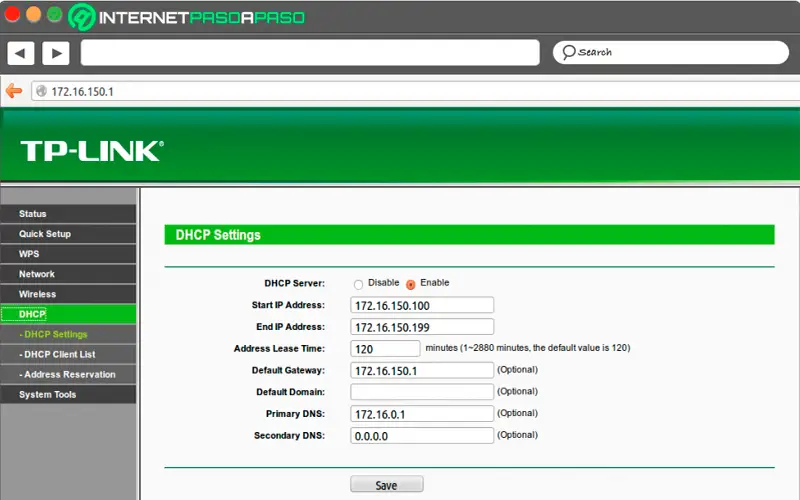Click the Primary DNS field
The image size is (800, 500).
[x=422, y=414]
